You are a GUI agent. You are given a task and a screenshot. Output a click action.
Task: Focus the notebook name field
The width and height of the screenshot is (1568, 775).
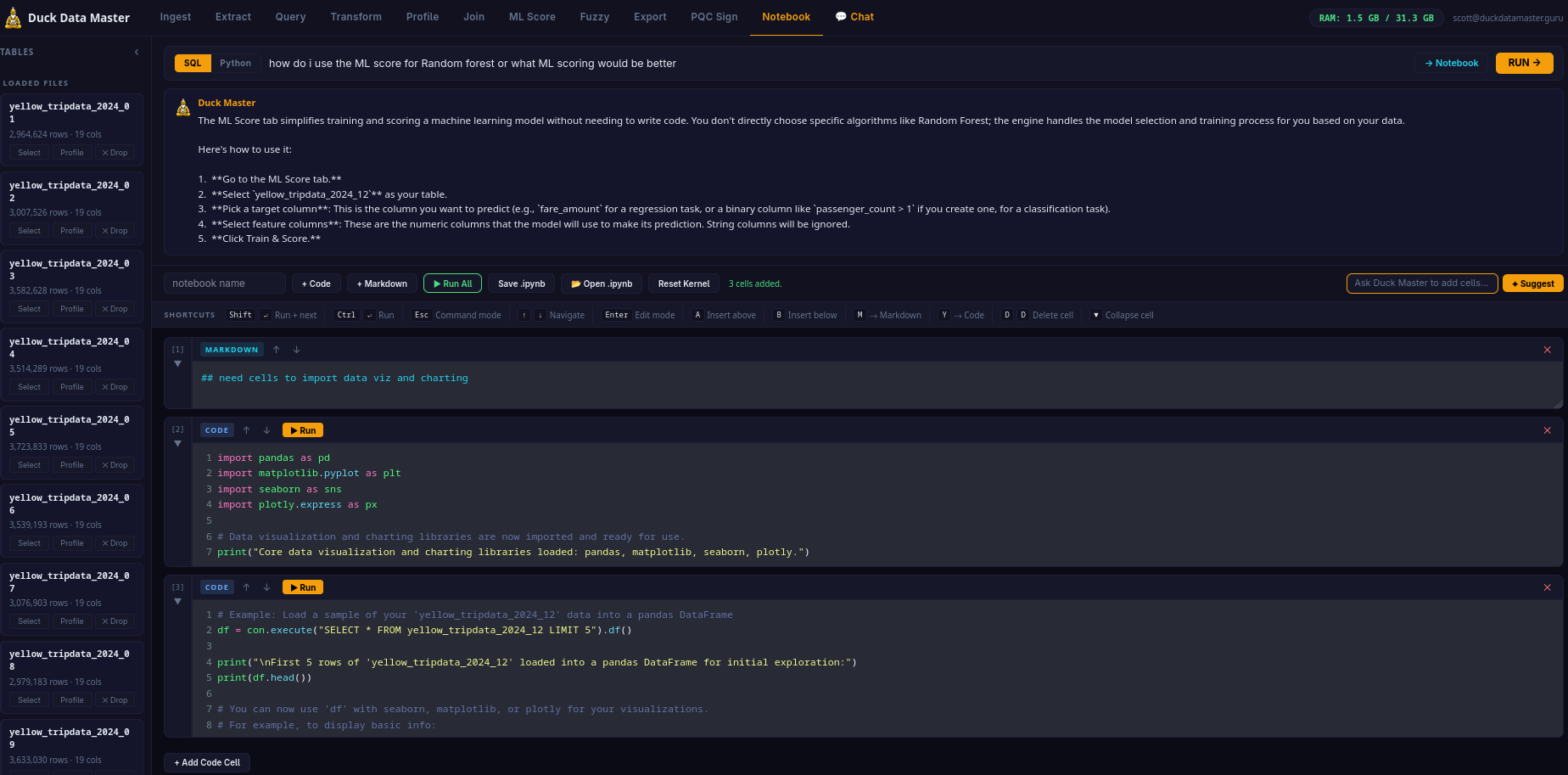[x=225, y=284]
